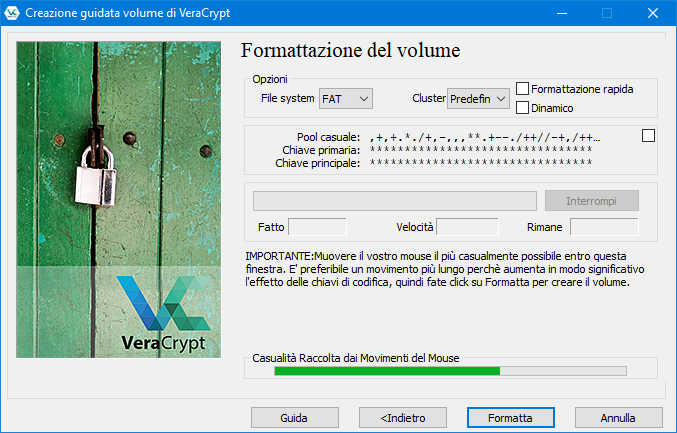Image resolution: width=677 pixels, height=433 pixels.
Task: Click the empty format progress bar
Action: pyautogui.click(x=395, y=201)
